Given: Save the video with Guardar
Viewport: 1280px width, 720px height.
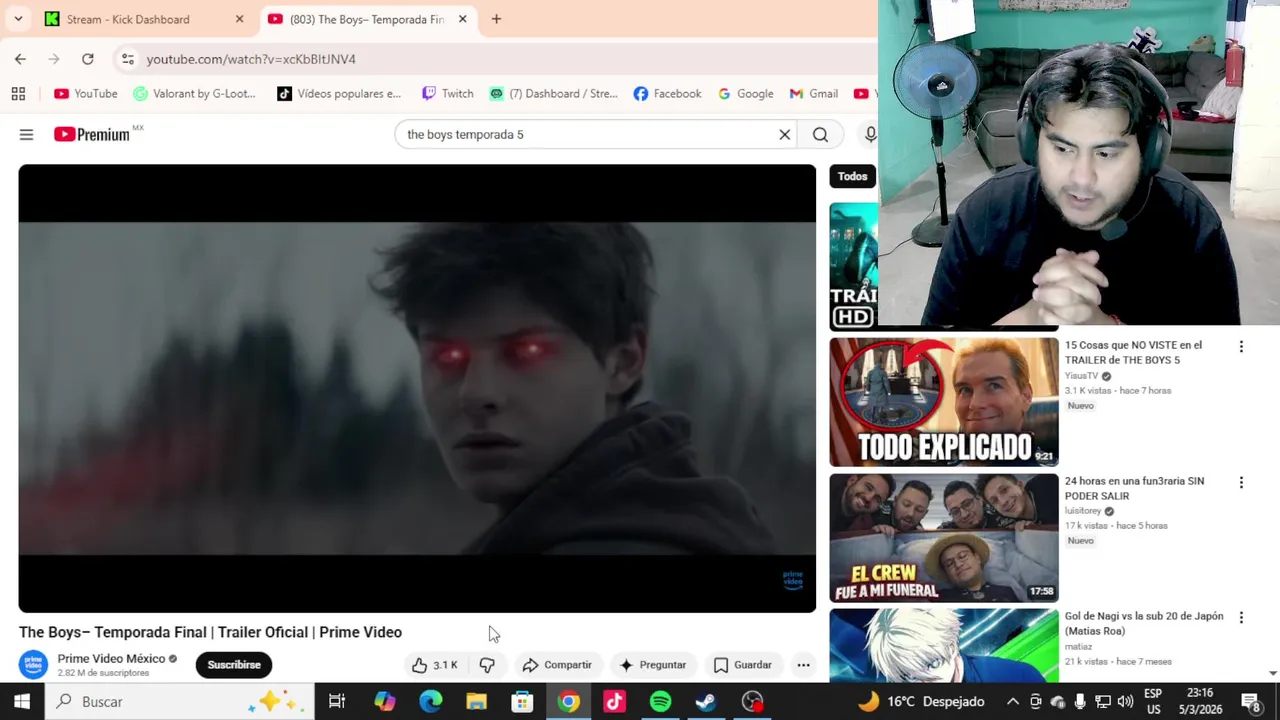Looking at the screenshot, I should [743, 665].
